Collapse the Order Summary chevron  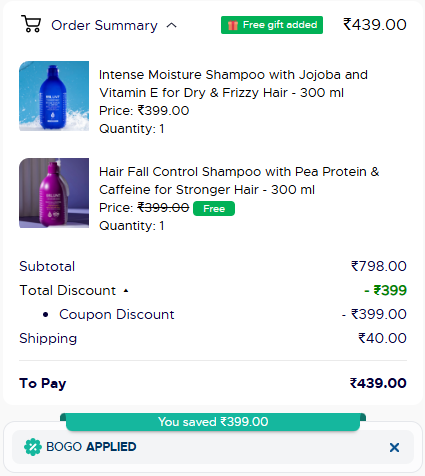coord(172,25)
